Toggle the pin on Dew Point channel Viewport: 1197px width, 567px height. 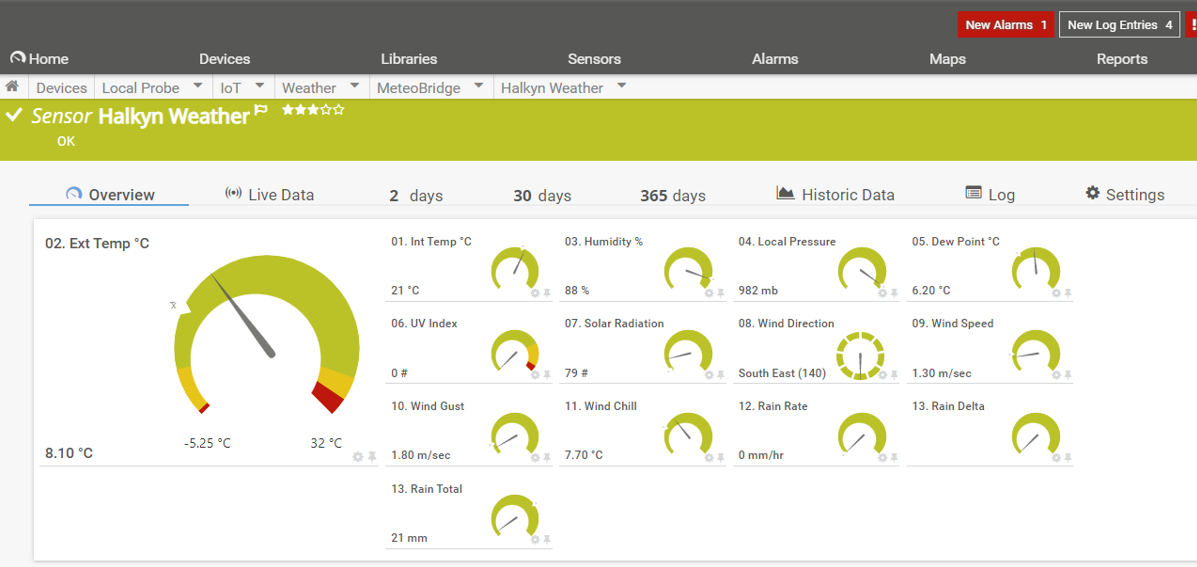coord(1068,293)
